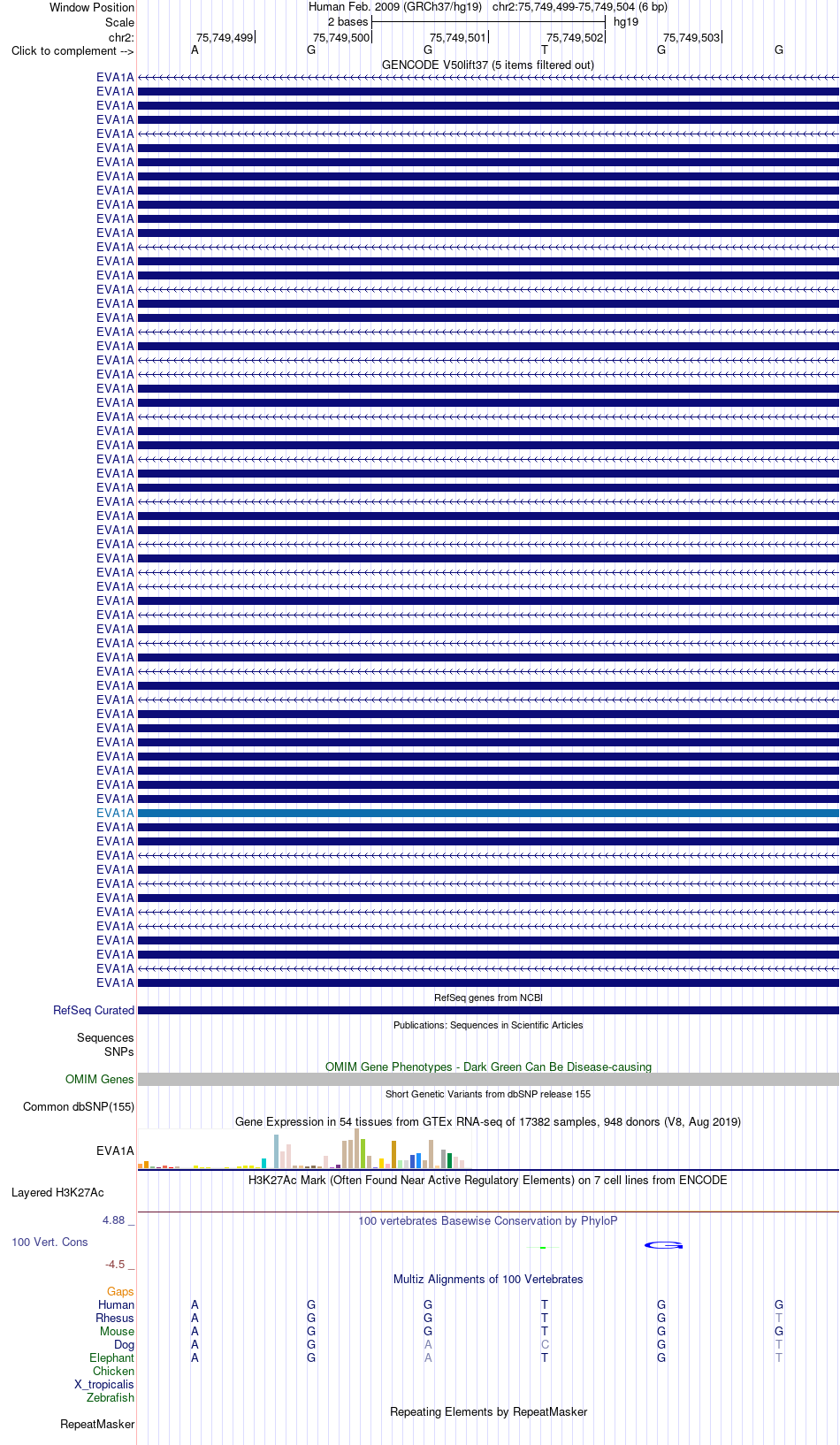This screenshot has width=840, height=1445.
Task: Click the 'X_tropicalis' alignment row label
Action: (x=104, y=1384)
